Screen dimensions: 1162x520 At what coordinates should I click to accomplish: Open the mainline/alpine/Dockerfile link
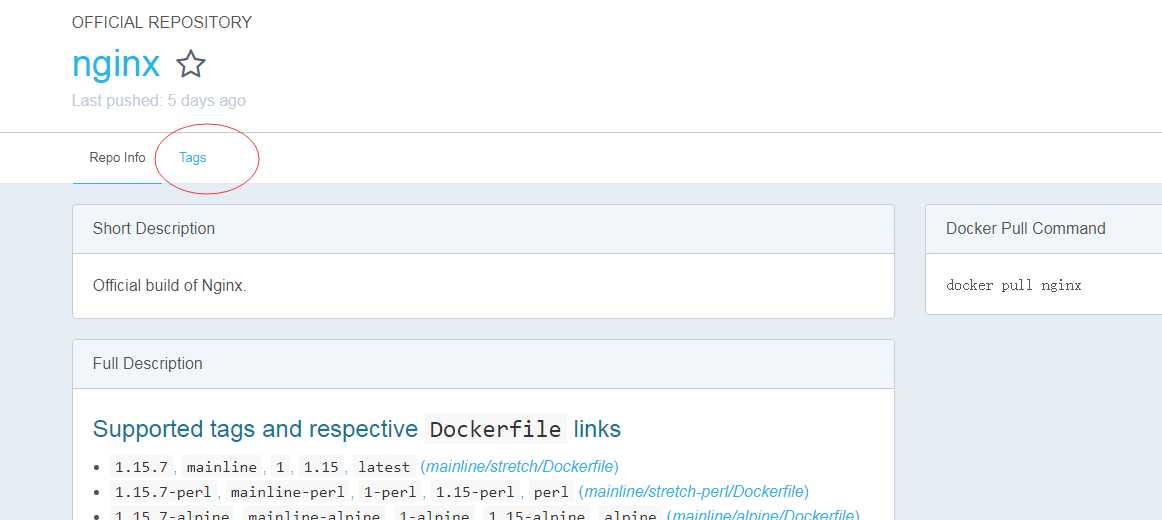(762, 515)
